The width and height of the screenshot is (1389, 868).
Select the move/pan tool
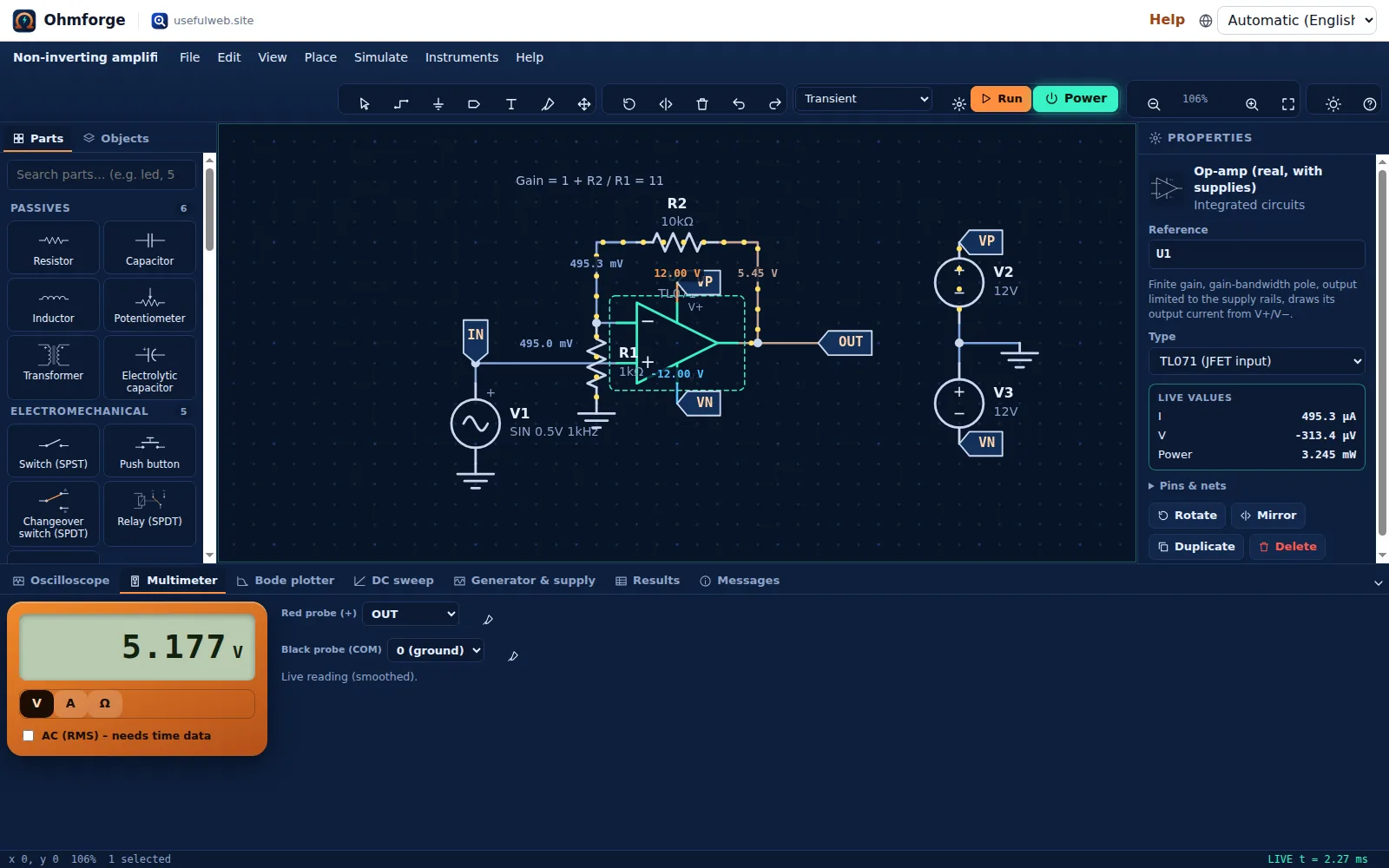point(584,104)
